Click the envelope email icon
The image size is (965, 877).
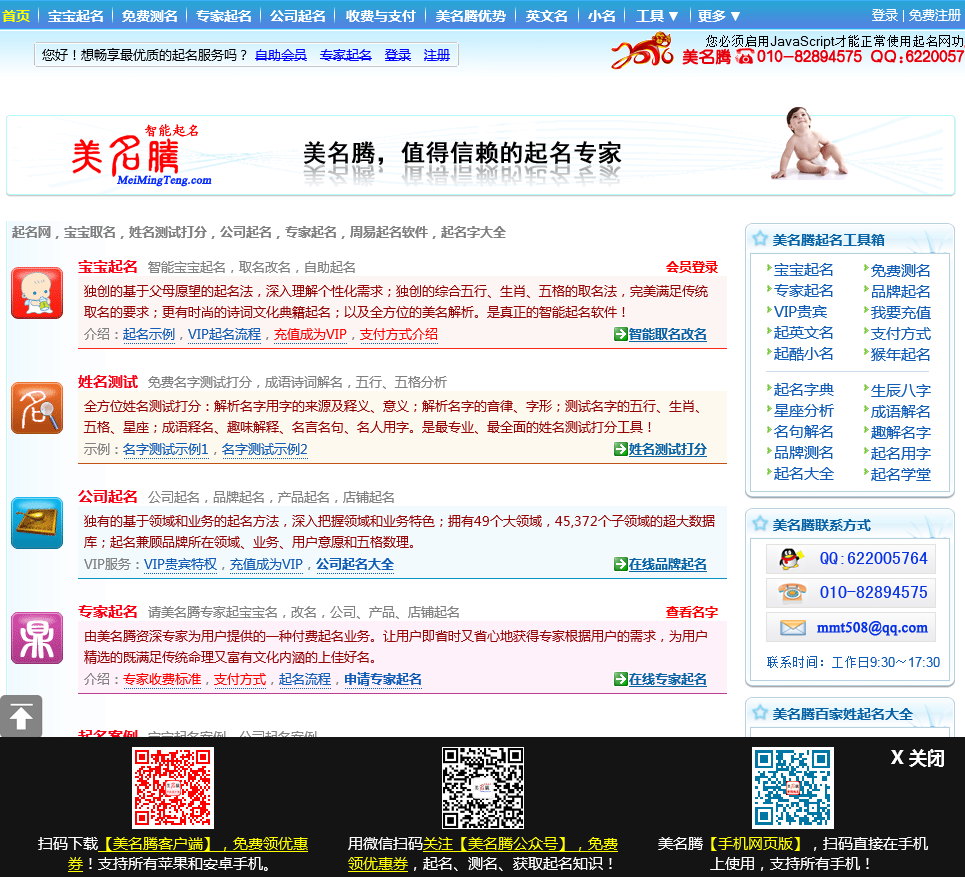pos(793,627)
